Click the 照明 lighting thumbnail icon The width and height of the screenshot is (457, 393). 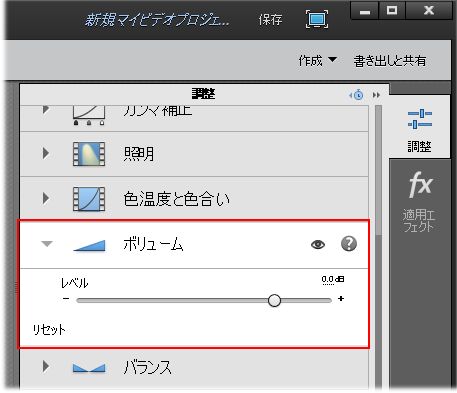[89, 154]
